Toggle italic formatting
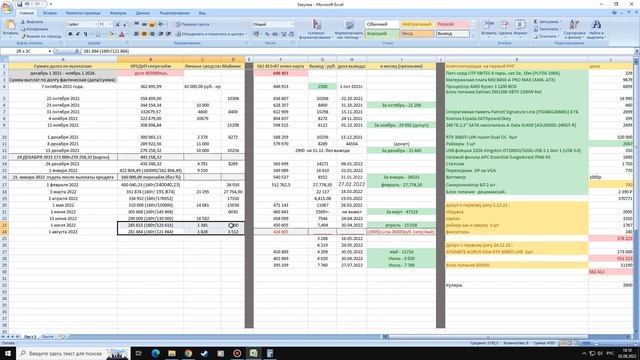Viewport: 640px width, 360px height. click(78, 34)
